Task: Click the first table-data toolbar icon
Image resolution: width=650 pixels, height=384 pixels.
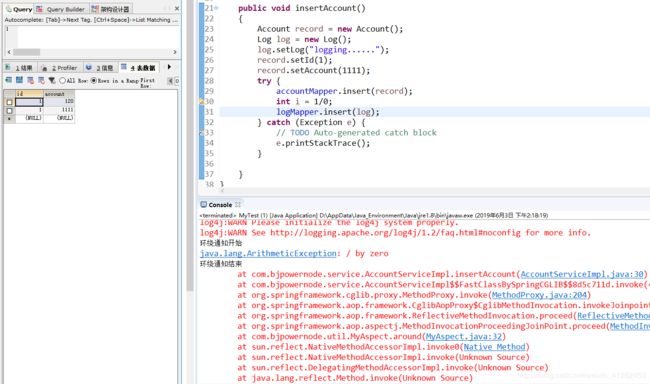Action: 8,80
